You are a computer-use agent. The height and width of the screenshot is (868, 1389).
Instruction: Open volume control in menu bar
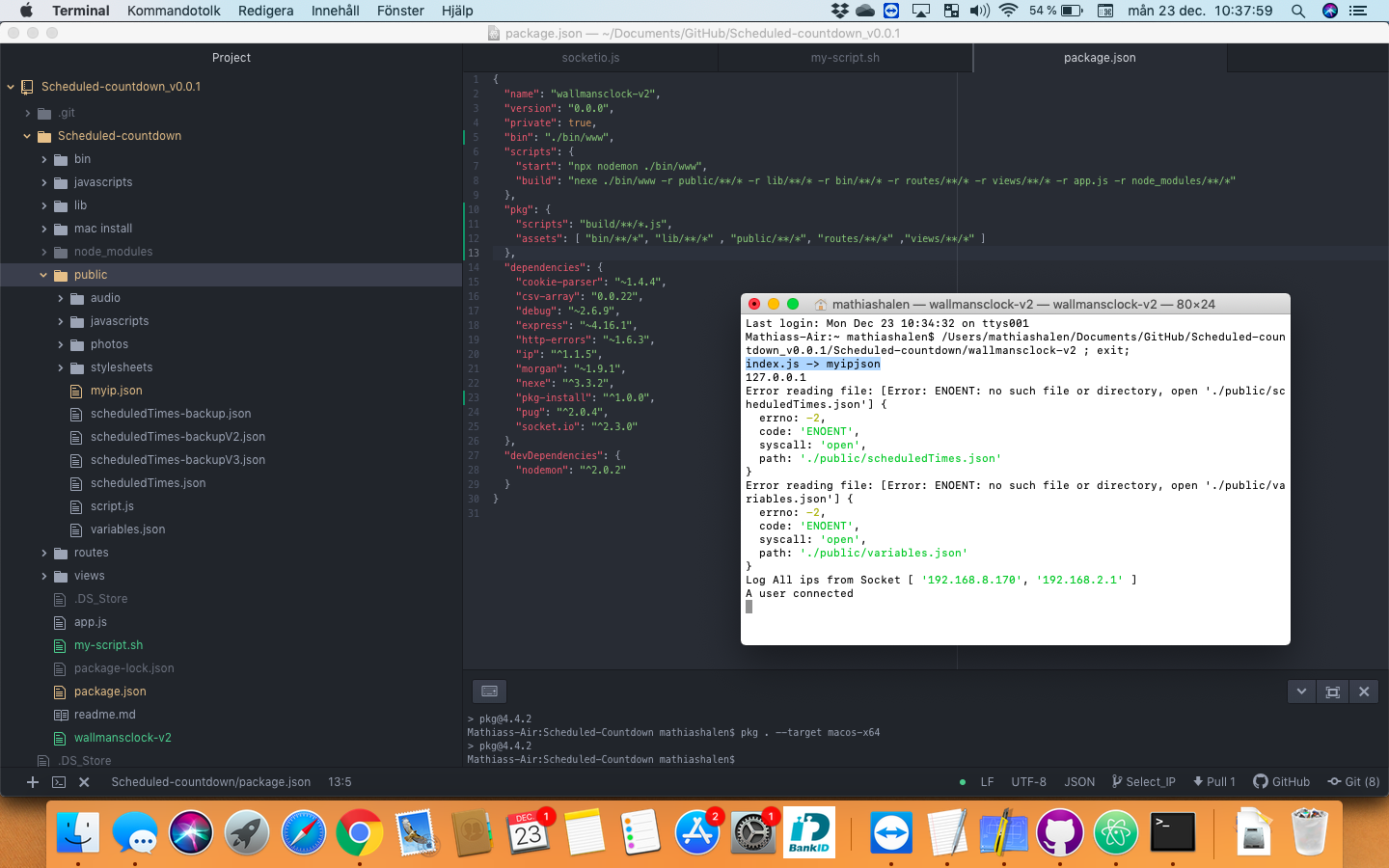980,11
